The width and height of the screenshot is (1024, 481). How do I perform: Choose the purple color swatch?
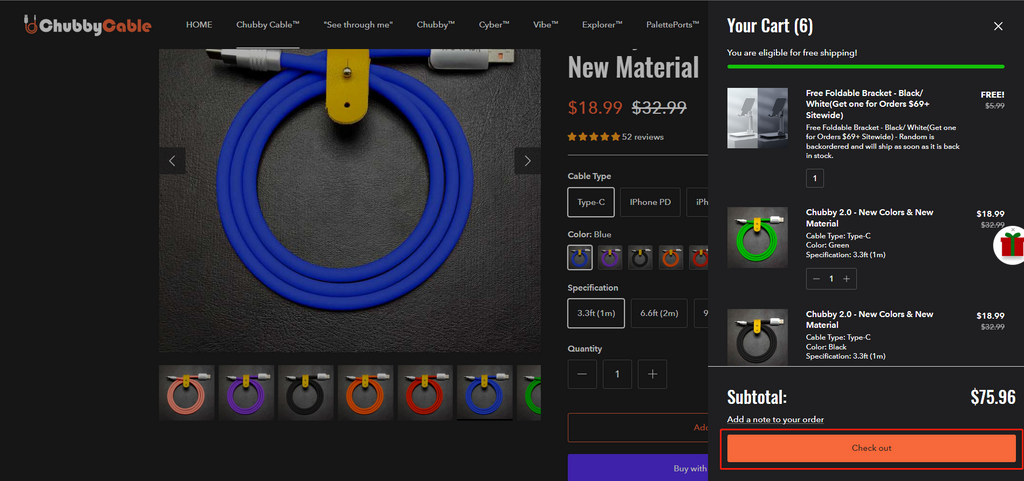[x=610, y=257]
